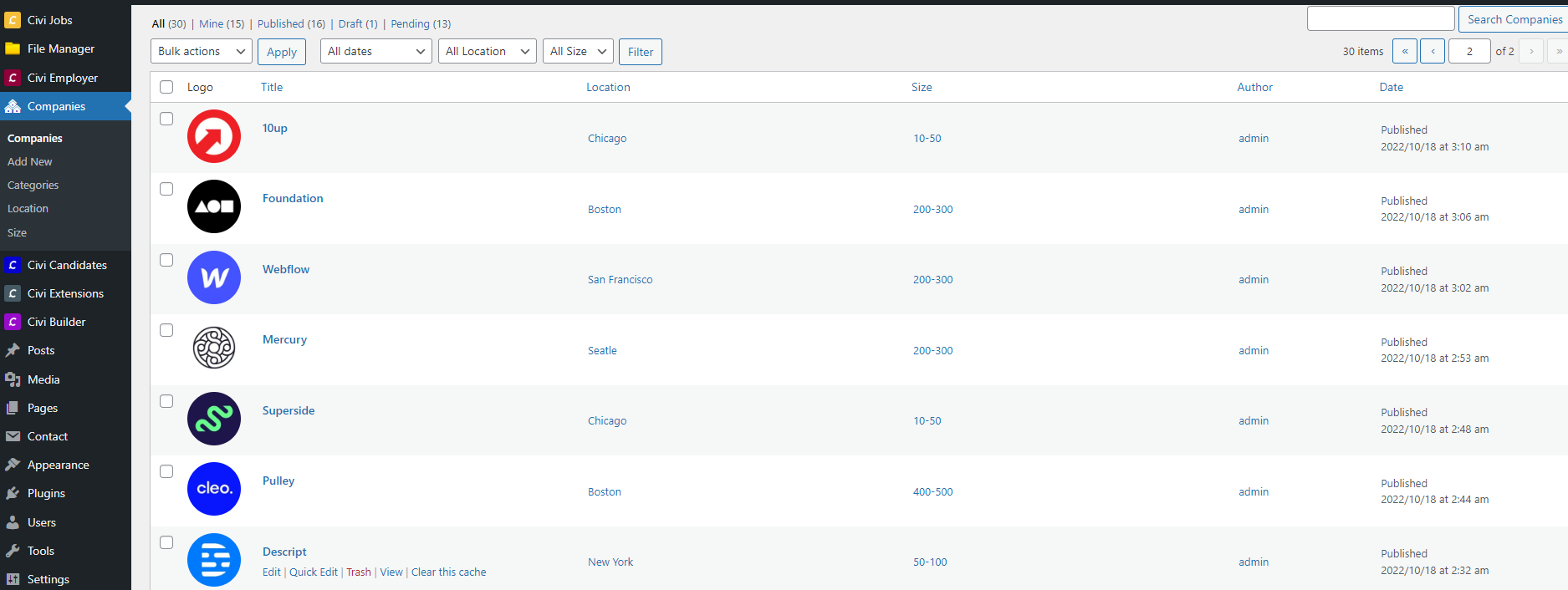Click the Users person icon
This screenshot has width=1568, height=590.
point(13,522)
